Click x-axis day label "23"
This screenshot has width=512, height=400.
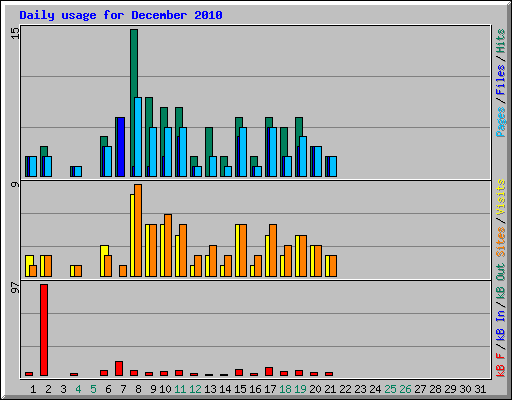tap(360, 389)
